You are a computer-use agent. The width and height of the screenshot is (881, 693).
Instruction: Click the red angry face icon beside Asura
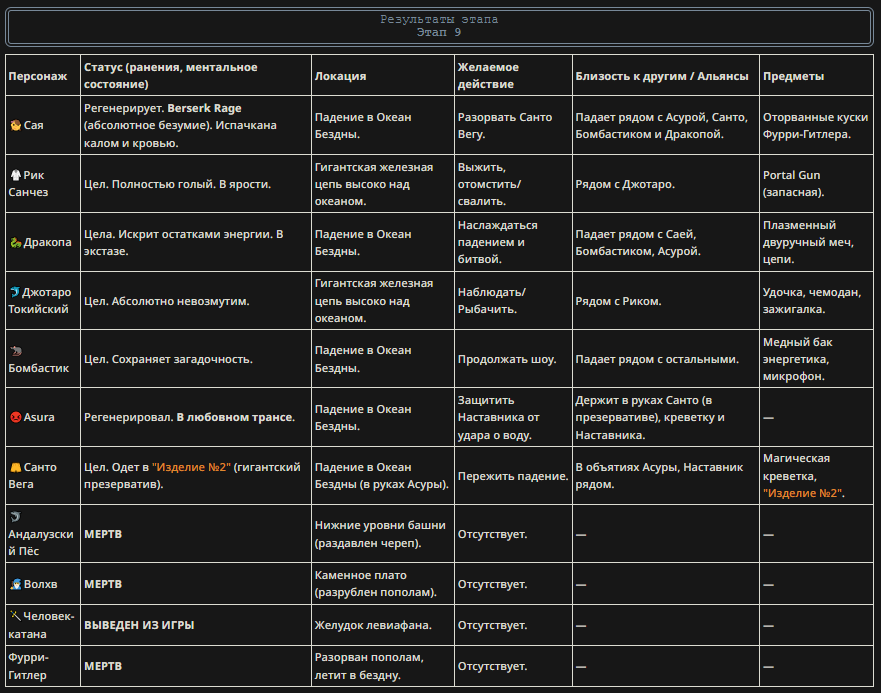16,417
